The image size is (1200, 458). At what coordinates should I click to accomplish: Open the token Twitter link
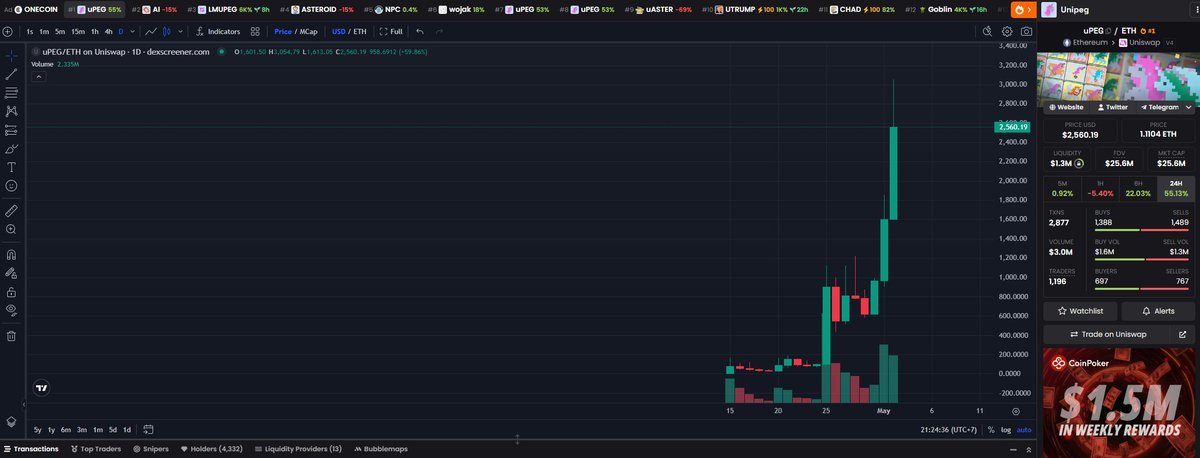(x=1112, y=106)
